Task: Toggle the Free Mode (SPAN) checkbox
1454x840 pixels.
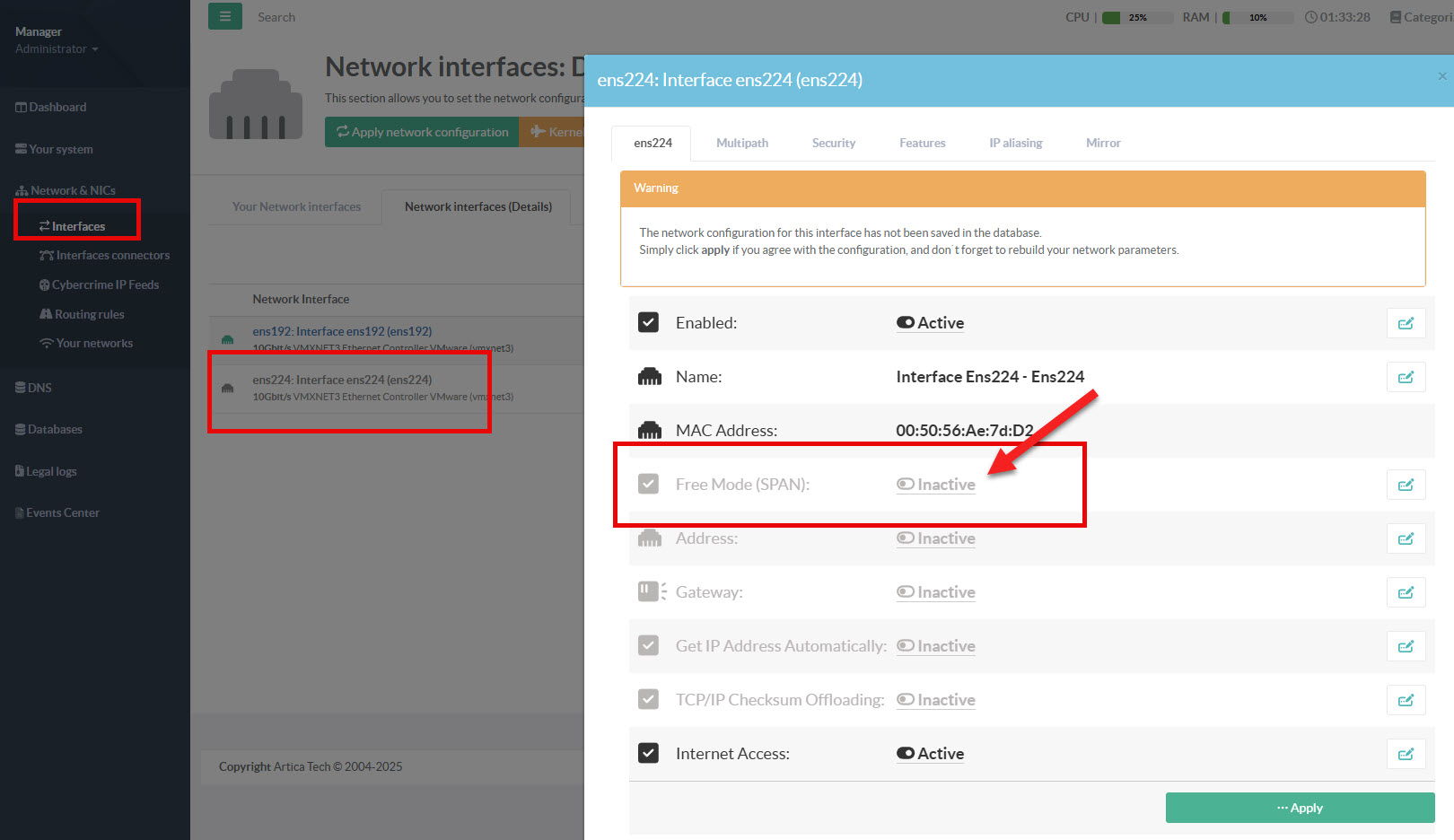Action: (x=648, y=484)
